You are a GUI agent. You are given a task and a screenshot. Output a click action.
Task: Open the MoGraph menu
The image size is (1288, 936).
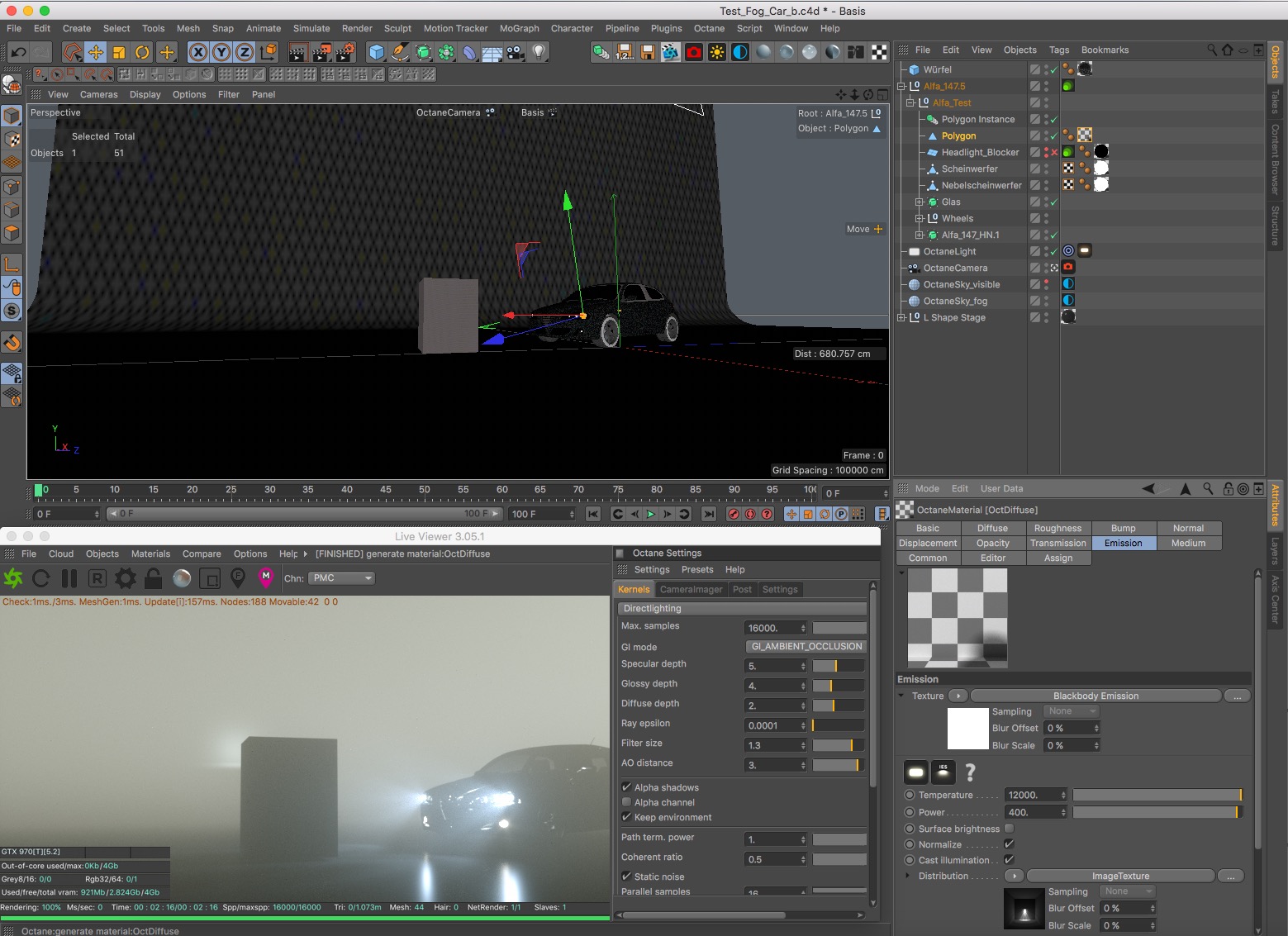[x=519, y=28]
